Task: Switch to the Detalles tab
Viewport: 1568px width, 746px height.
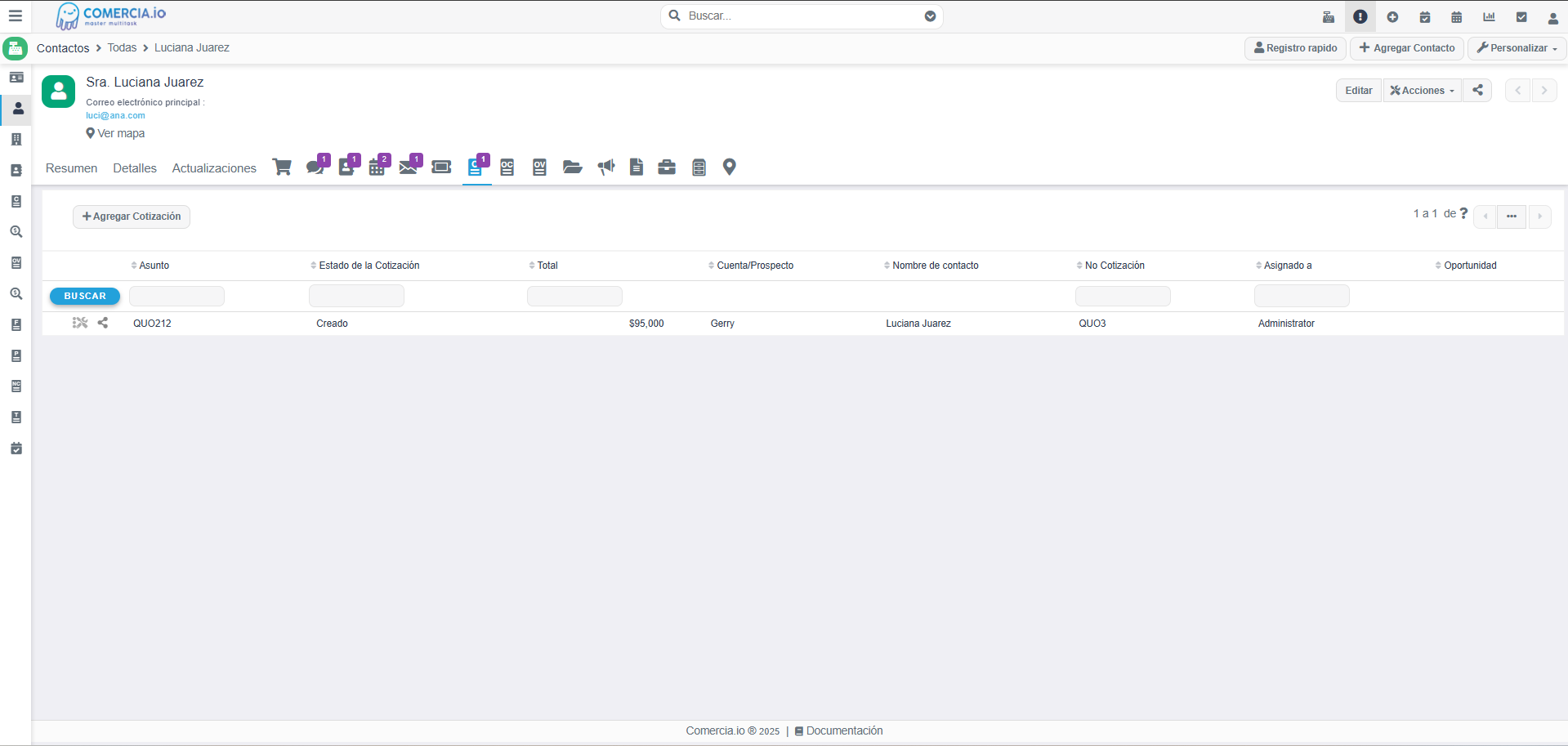Action: [135, 168]
